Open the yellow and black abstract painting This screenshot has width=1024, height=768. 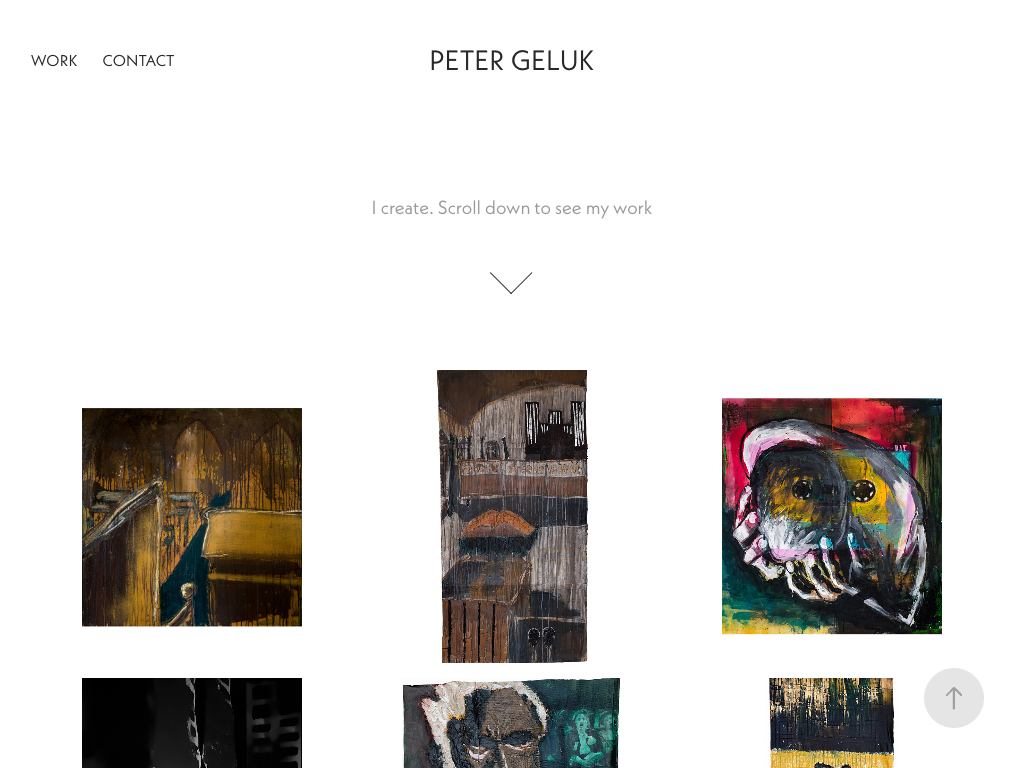831,723
